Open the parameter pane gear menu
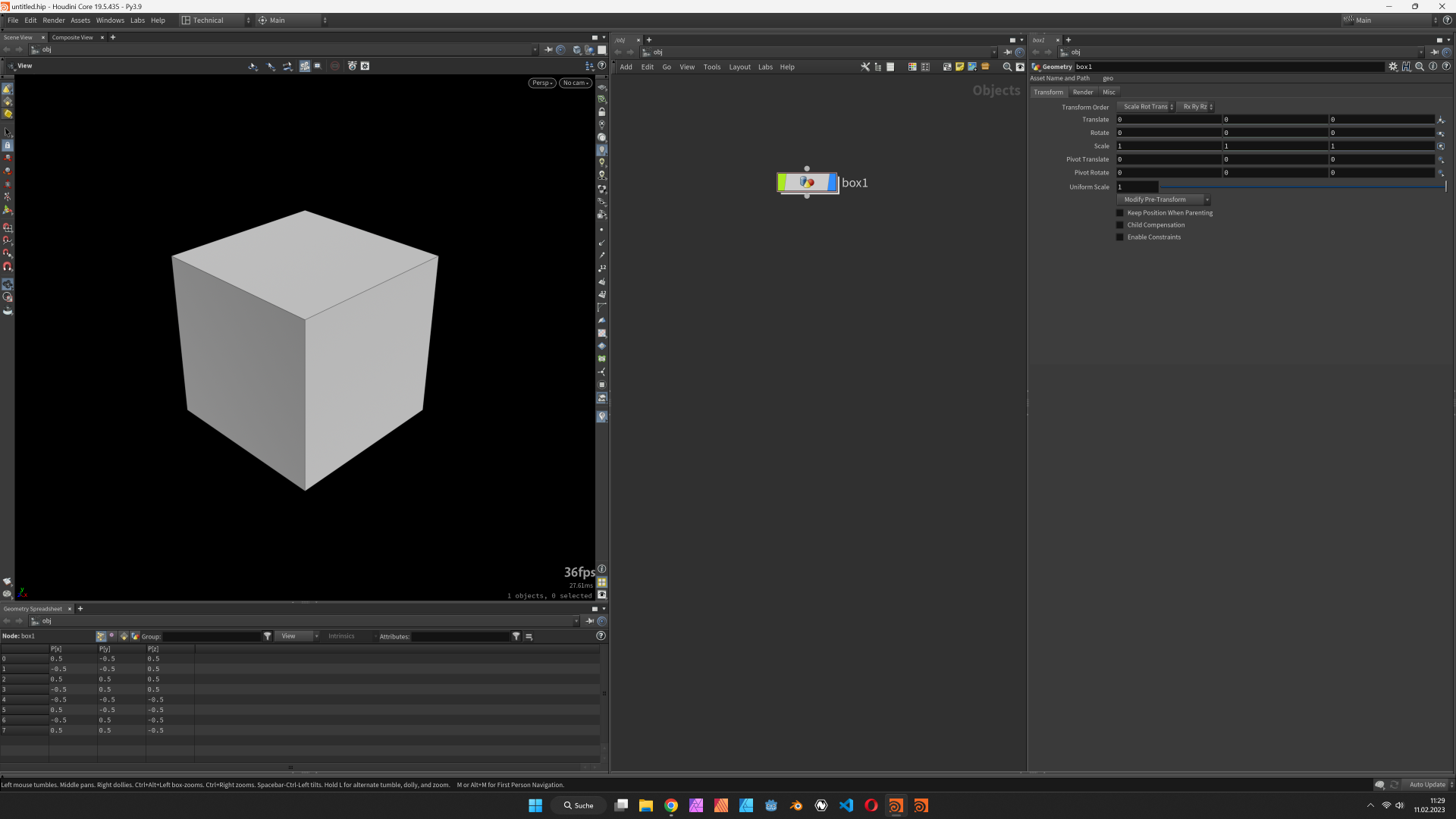1456x819 pixels. pos(1393,67)
